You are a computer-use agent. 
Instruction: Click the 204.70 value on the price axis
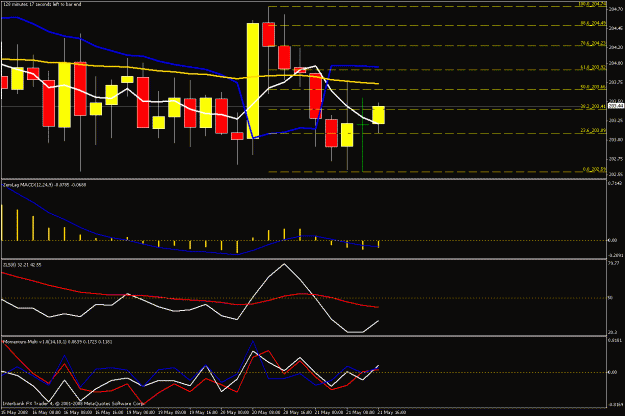(x=615, y=8)
